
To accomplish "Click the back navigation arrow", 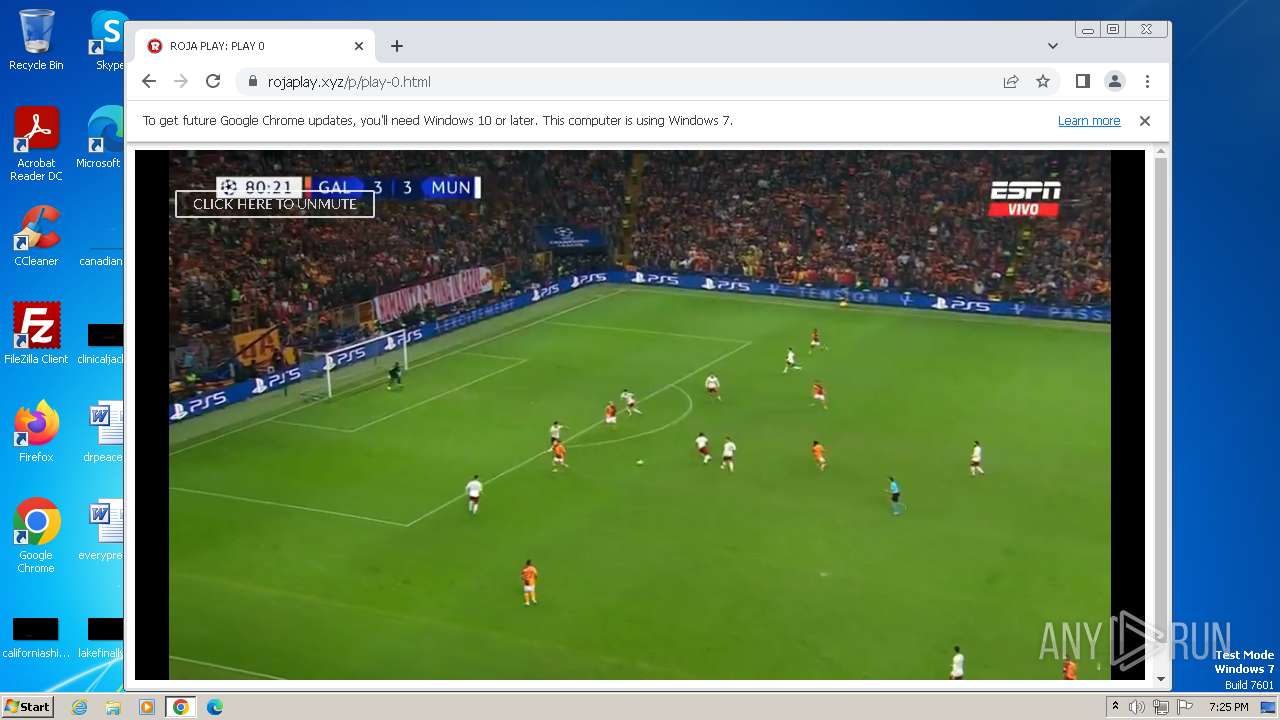I will click(149, 82).
